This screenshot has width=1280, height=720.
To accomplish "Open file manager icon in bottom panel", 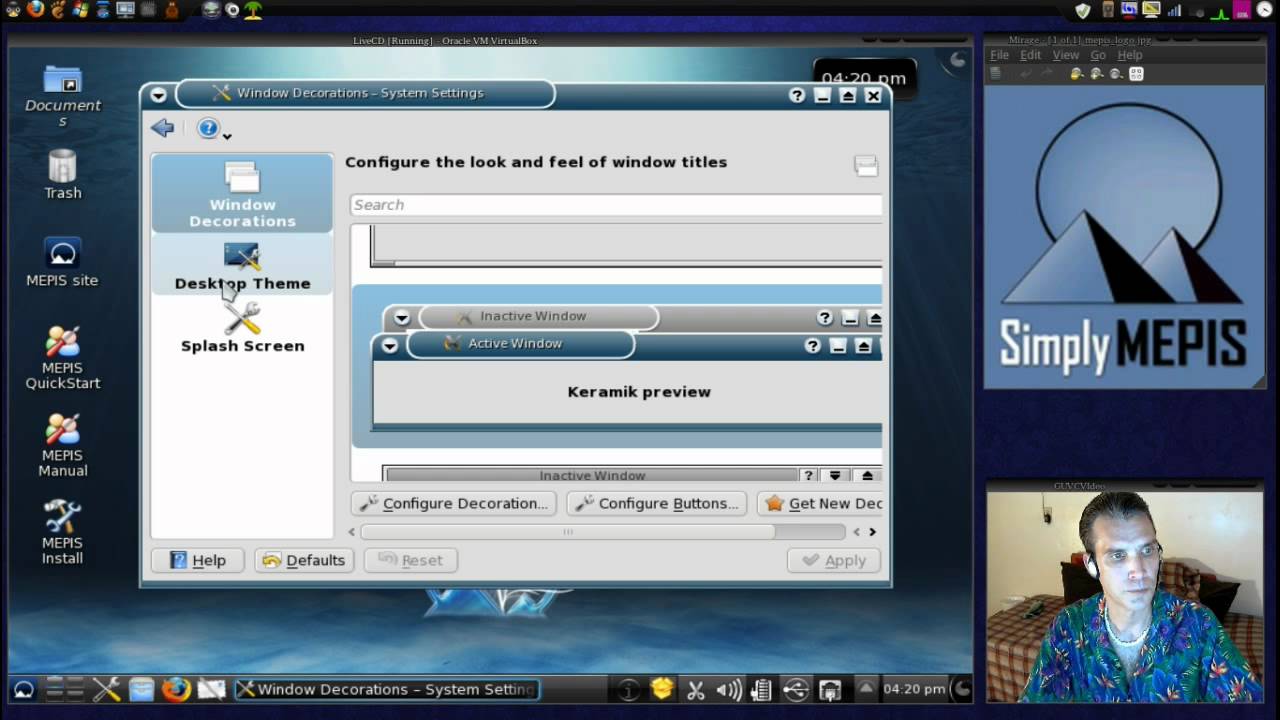I will [x=141, y=689].
